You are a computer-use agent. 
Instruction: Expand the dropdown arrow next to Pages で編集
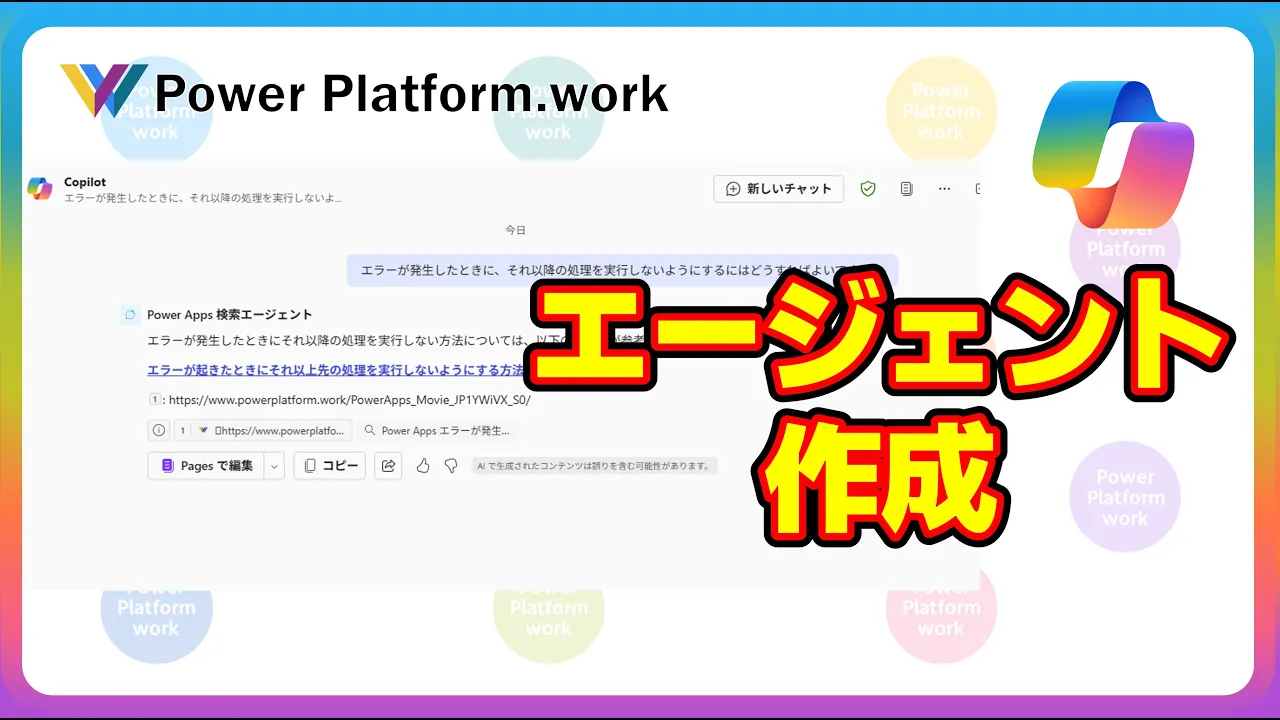coord(275,466)
